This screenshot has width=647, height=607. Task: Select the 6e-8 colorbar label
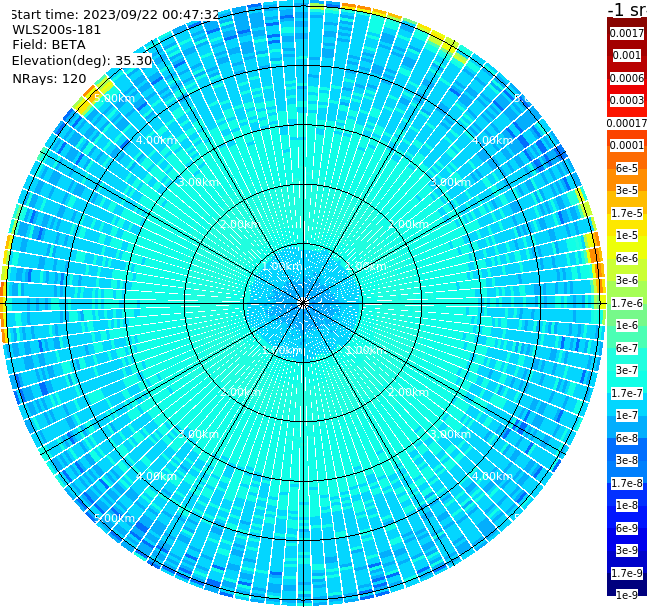point(627,438)
